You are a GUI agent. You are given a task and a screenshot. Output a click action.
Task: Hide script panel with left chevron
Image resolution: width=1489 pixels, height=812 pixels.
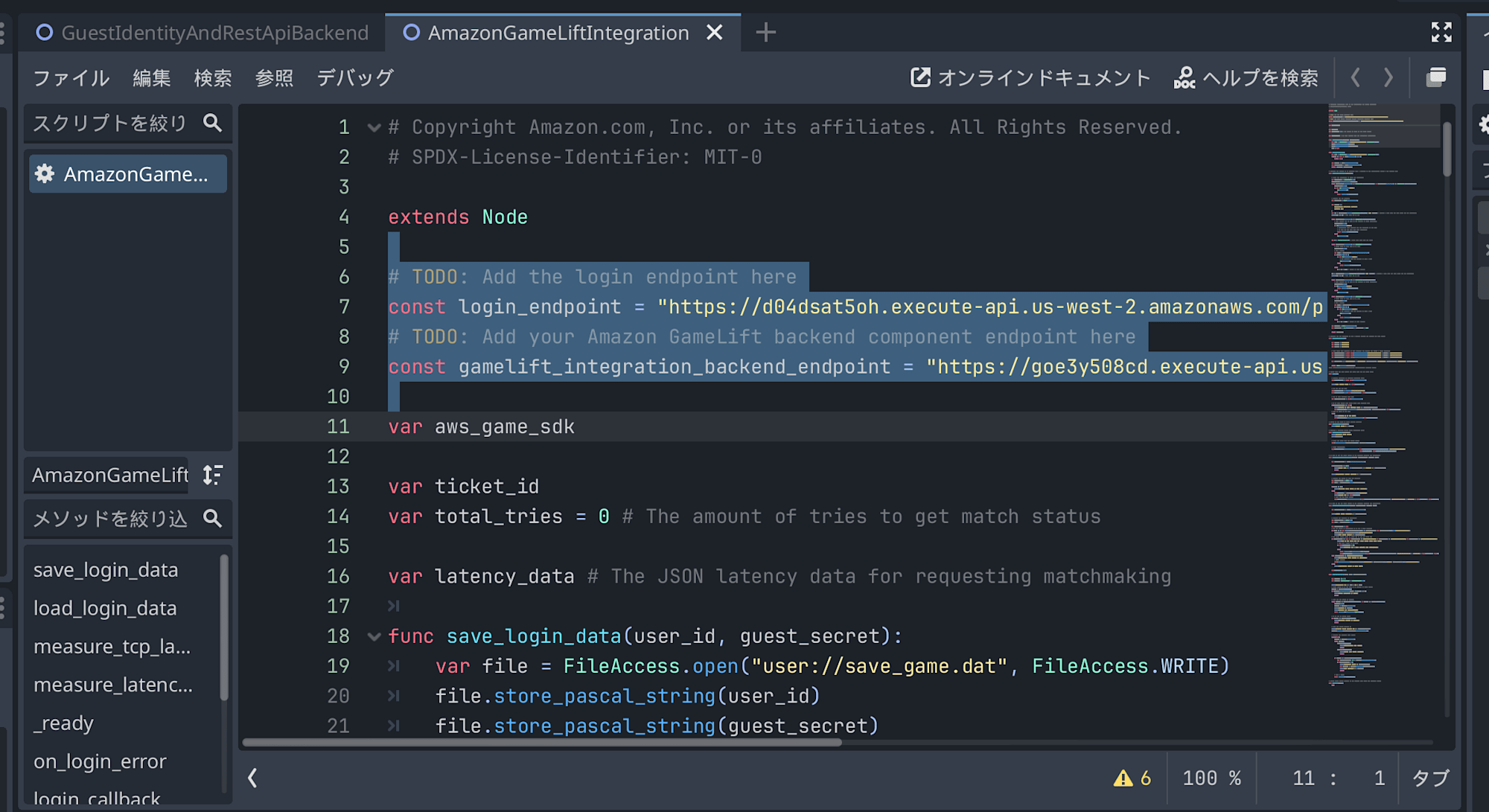pyautogui.click(x=252, y=778)
